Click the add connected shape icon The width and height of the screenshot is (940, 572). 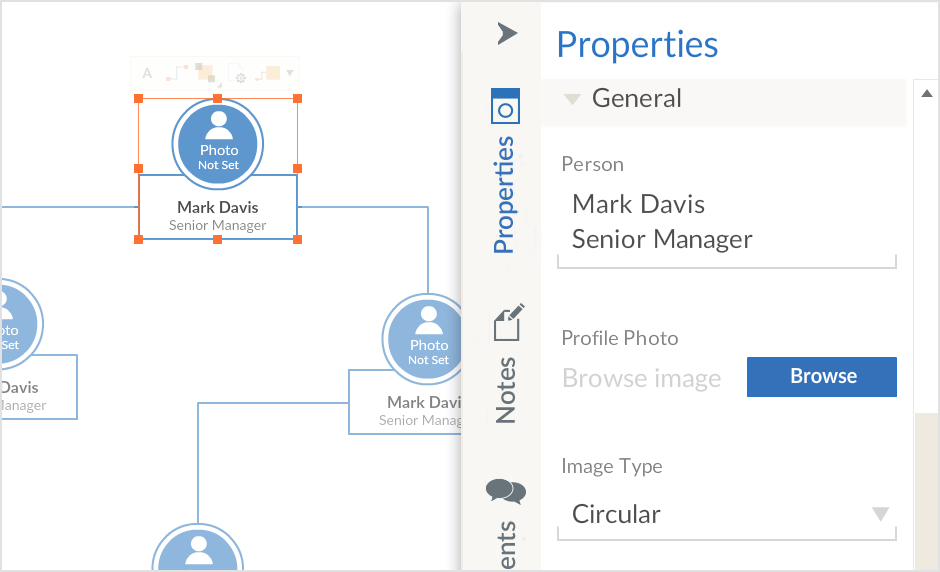point(268,73)
